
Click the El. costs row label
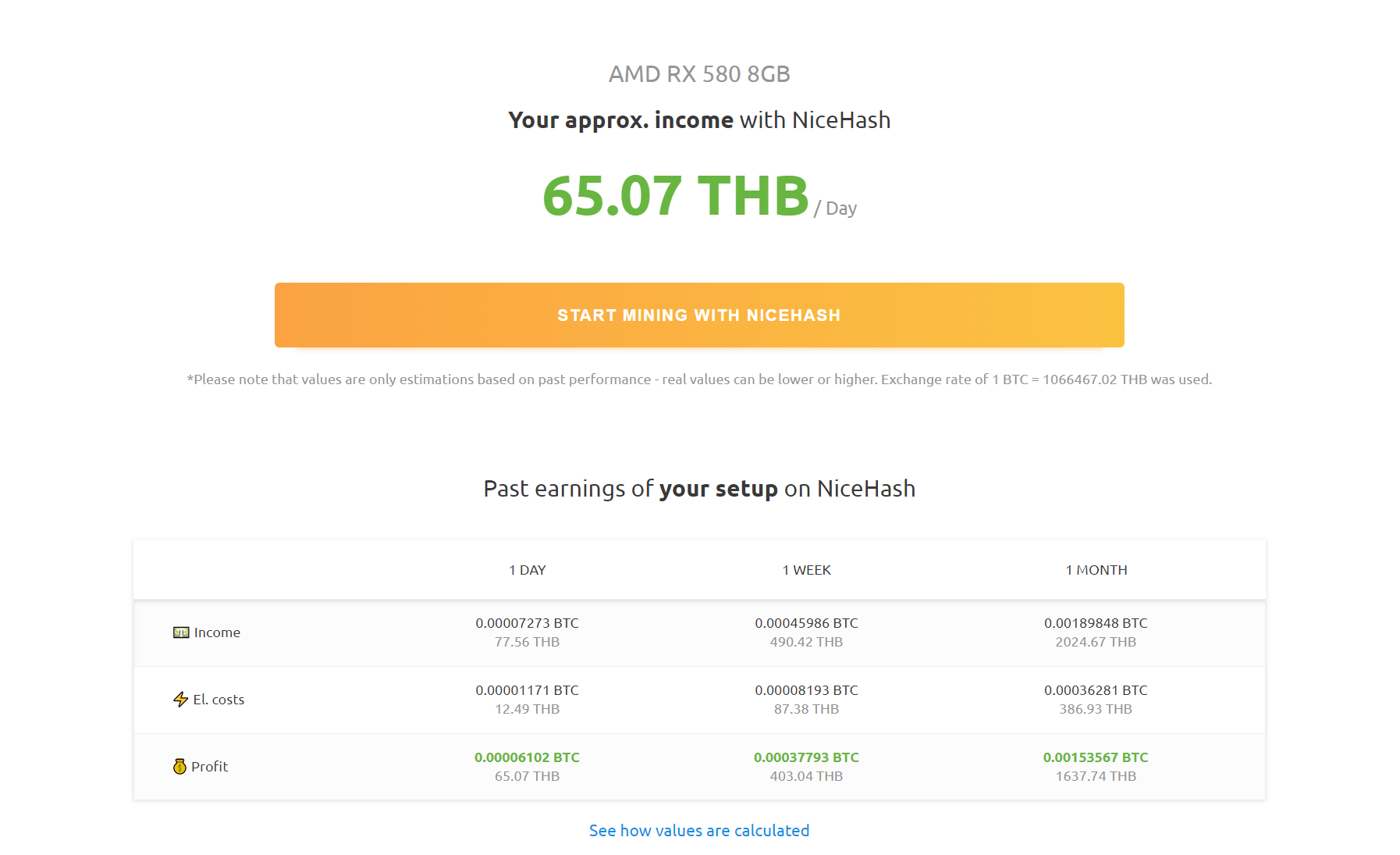tap(219, 700)
